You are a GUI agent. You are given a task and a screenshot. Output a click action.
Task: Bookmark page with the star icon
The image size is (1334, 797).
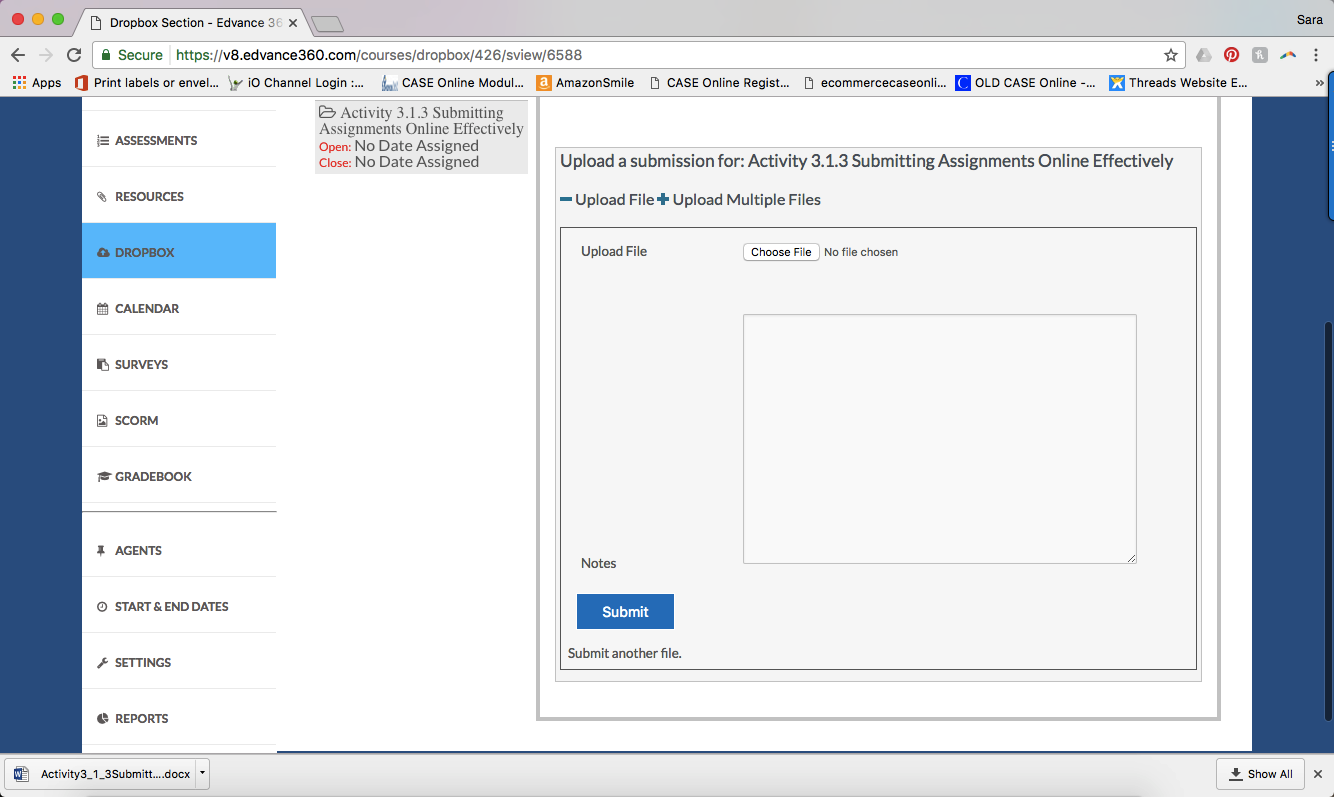[x=1170, y=55]
